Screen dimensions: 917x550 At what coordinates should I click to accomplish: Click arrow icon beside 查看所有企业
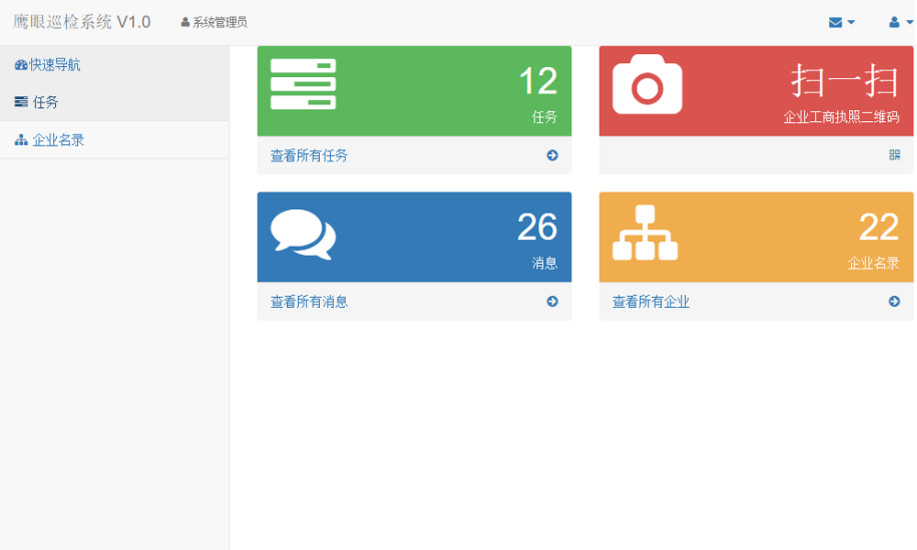click(894, 301)
